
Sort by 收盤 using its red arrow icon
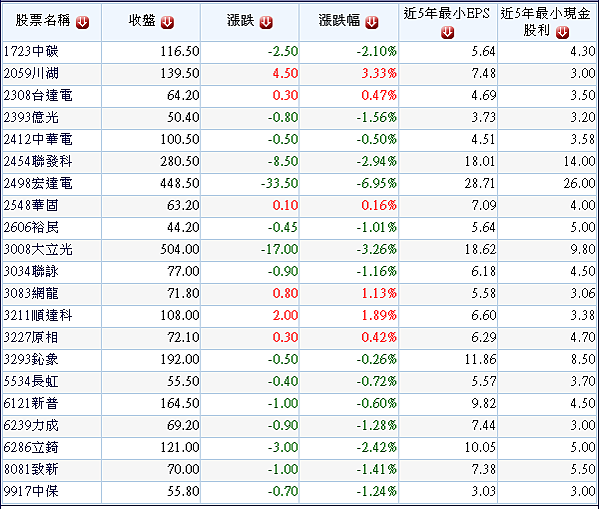pyautogui.click(x=167, y=23)
